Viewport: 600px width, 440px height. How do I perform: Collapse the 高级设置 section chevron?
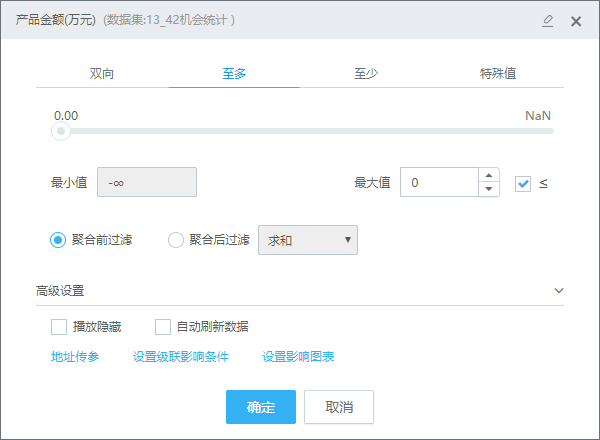[x=559, y=290]
